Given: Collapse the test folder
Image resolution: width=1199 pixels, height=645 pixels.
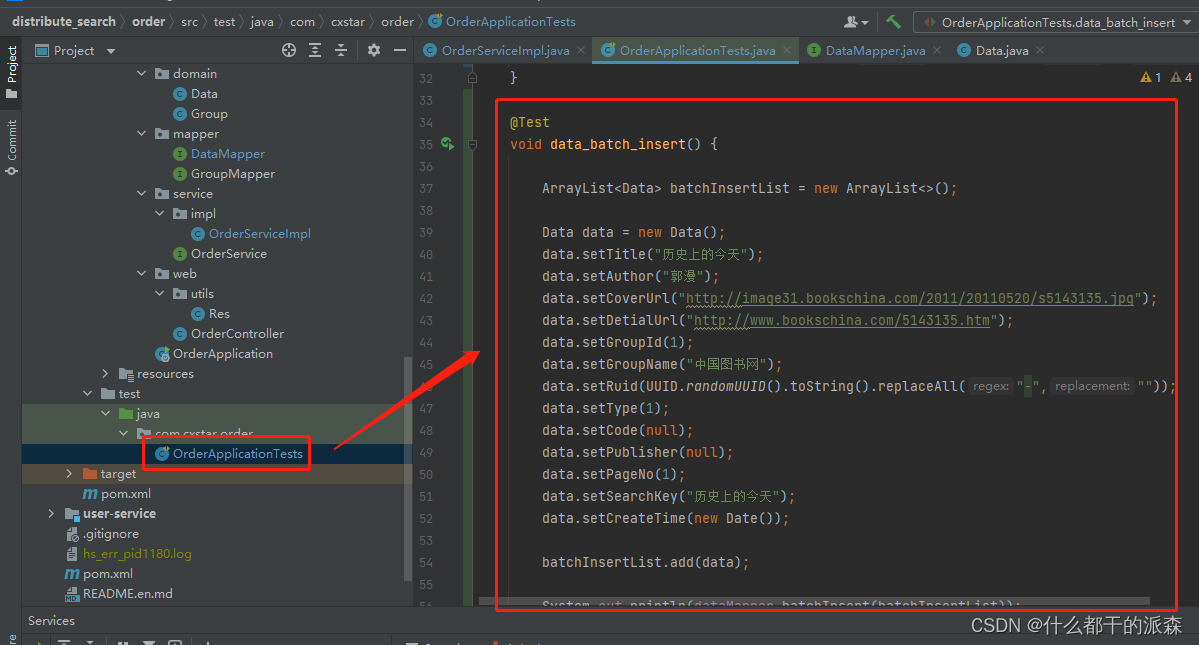Looking at the screenshot, I should 87,394.
